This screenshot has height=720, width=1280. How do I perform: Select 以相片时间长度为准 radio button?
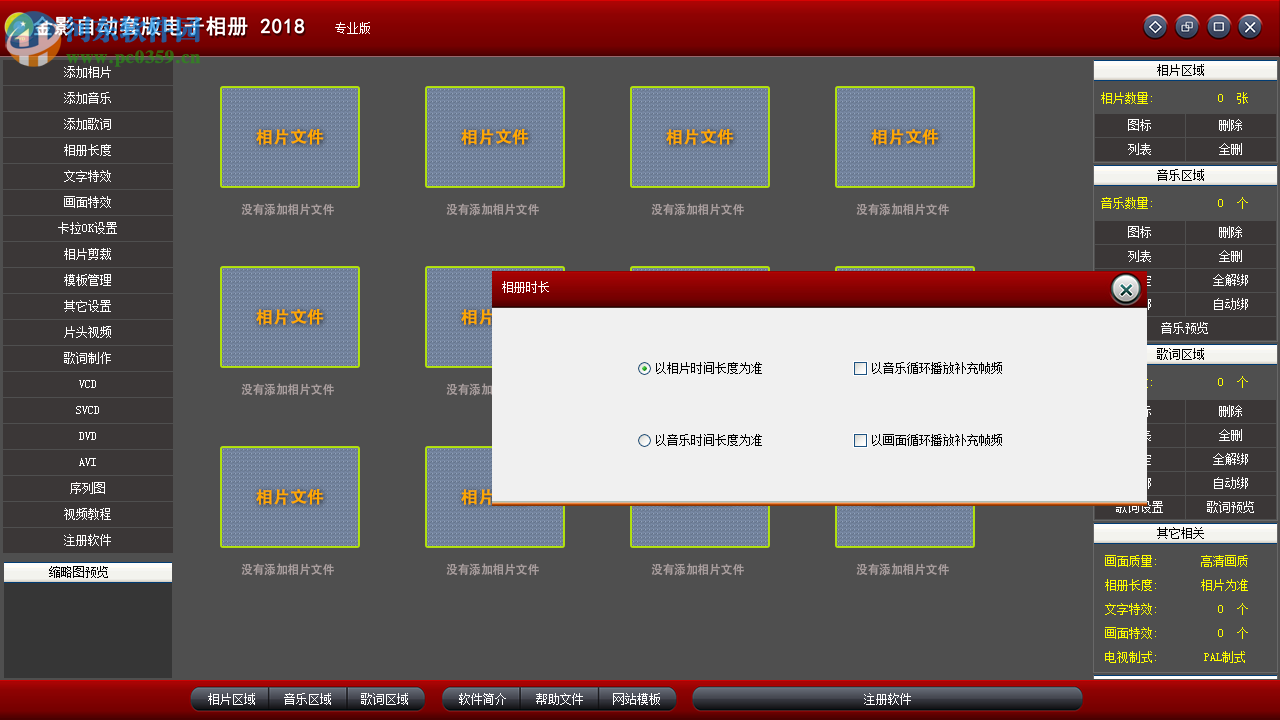(700, 369)
